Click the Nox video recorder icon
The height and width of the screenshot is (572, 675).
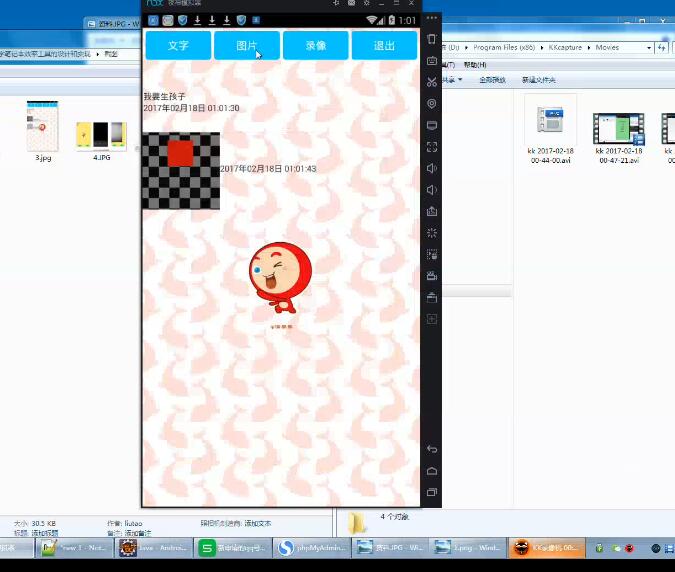coord(432,276)
